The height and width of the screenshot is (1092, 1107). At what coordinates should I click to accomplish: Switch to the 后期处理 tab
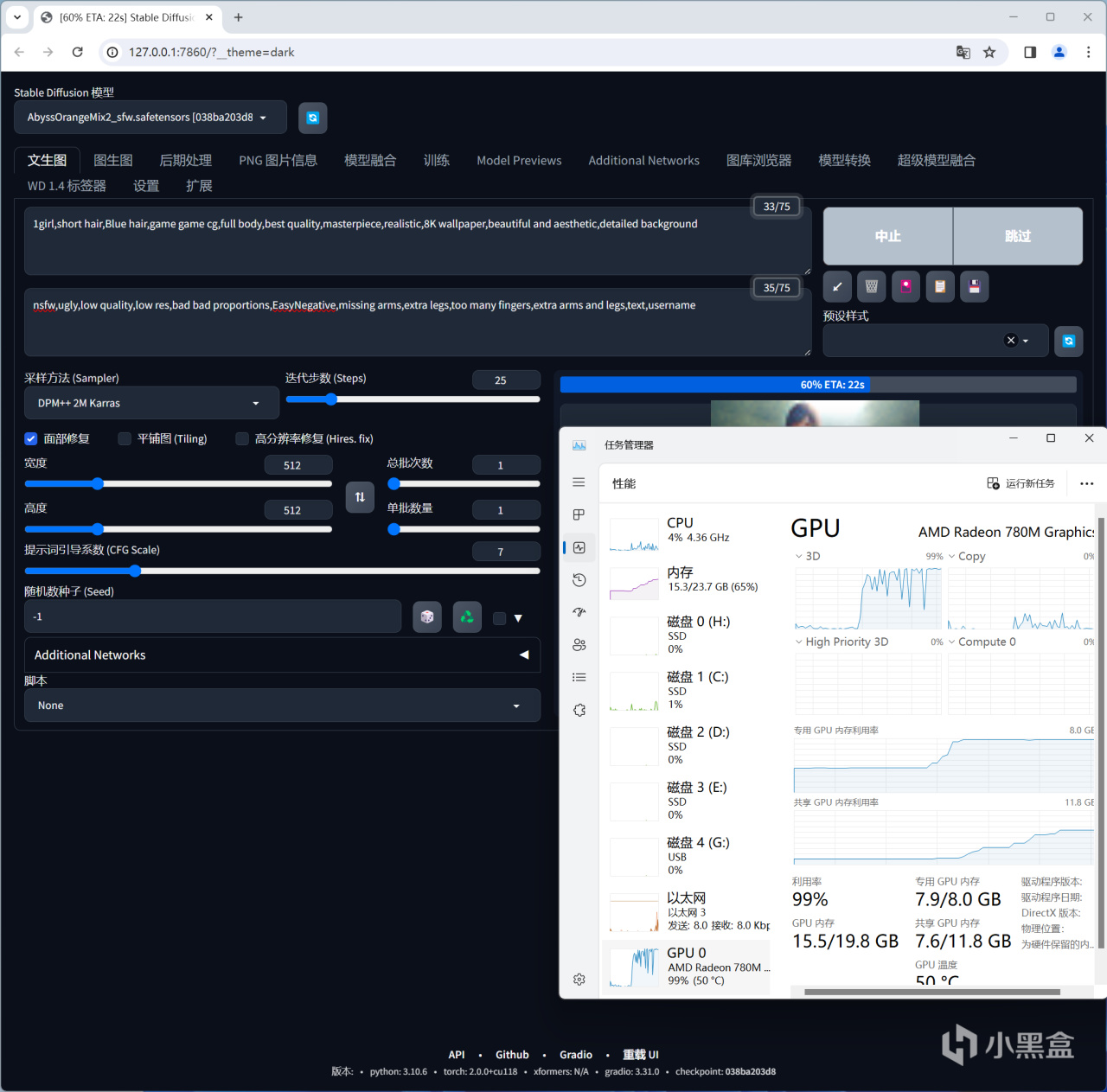[186, 161]
